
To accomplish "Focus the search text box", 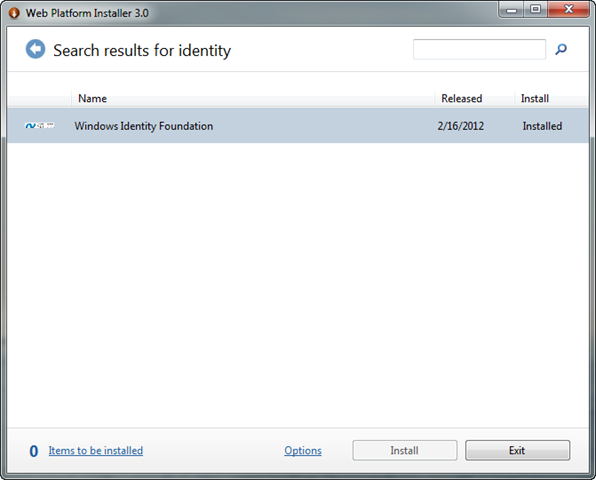I will 479,49.
